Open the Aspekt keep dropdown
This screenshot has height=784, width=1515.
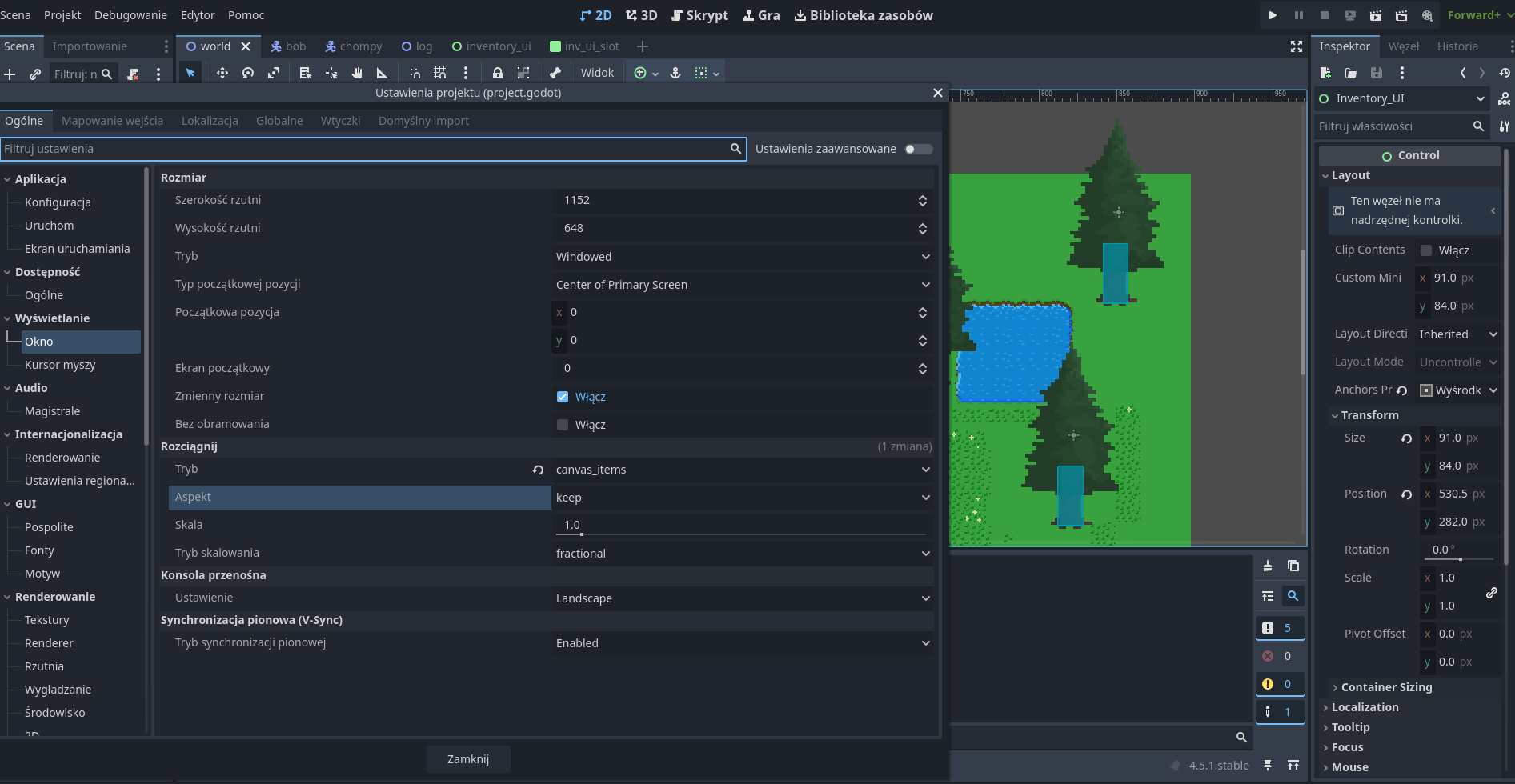pos(742,498)
